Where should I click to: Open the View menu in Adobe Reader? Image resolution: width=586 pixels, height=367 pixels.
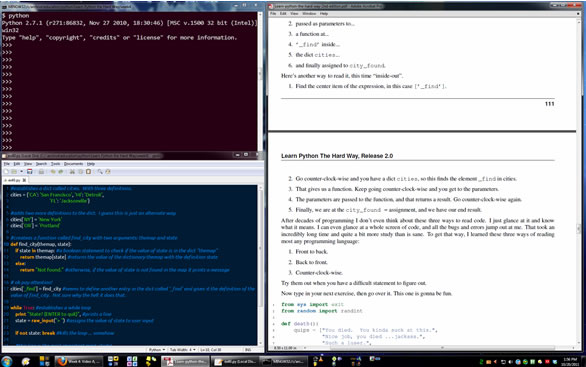point(294,13)
